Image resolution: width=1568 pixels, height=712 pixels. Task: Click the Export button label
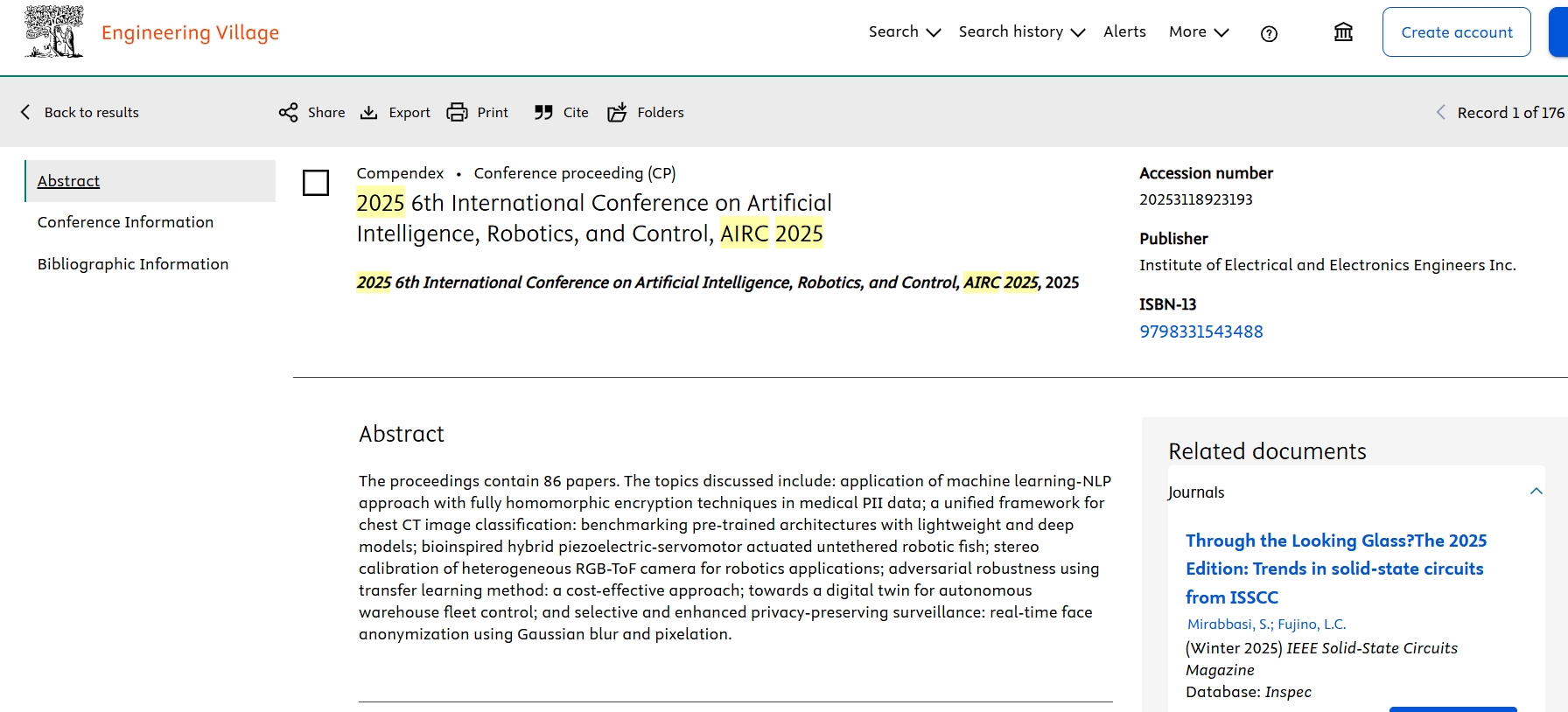point(409,113)
